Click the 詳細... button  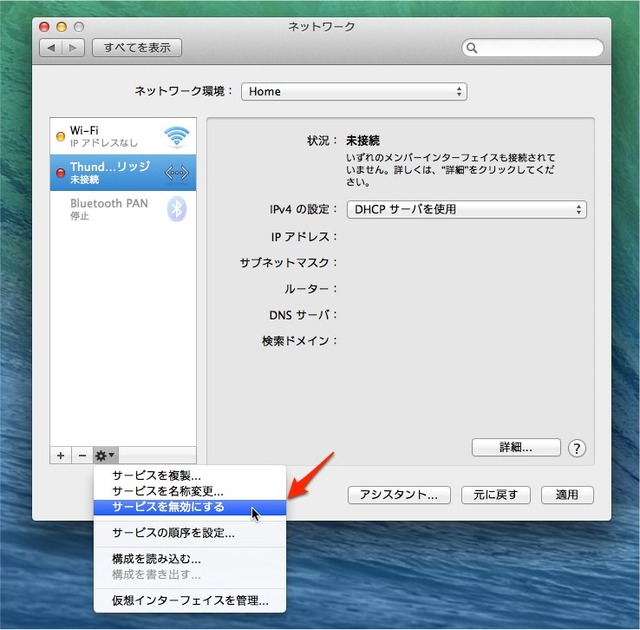(516, 448)
